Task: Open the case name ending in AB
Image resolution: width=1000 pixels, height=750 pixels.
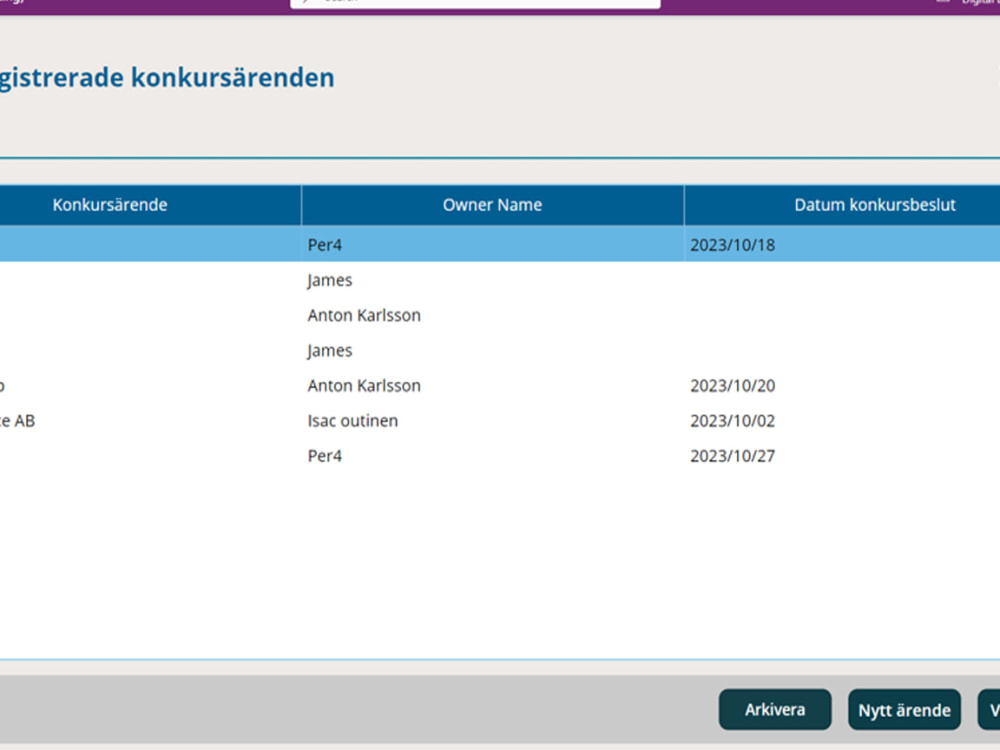Action: (17, 421)
